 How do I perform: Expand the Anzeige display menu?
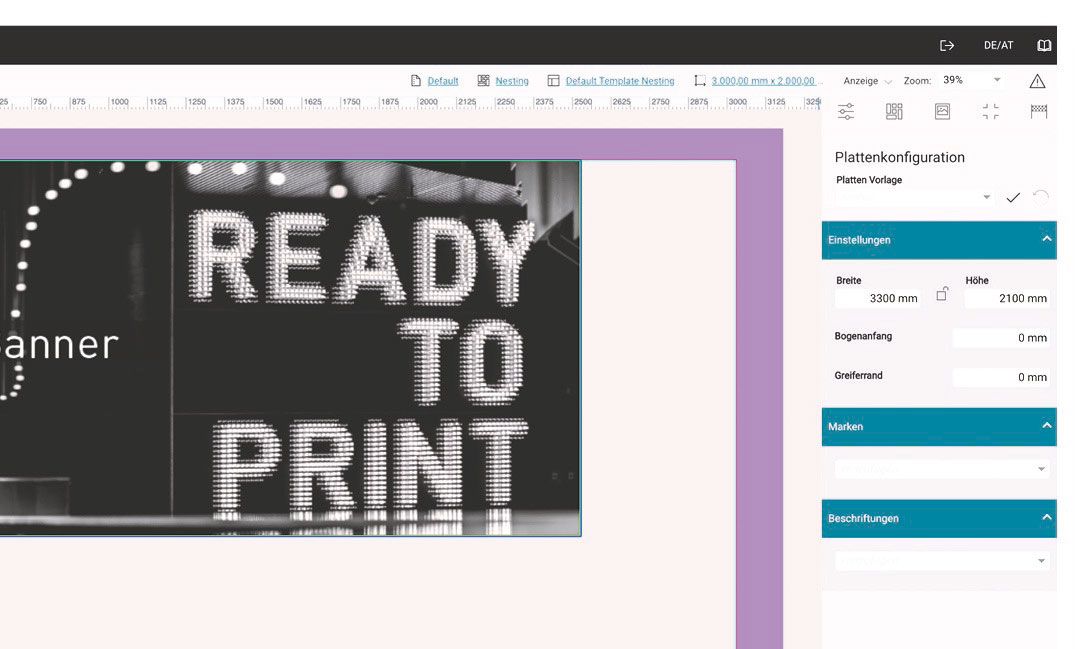[x=867, y=81]
